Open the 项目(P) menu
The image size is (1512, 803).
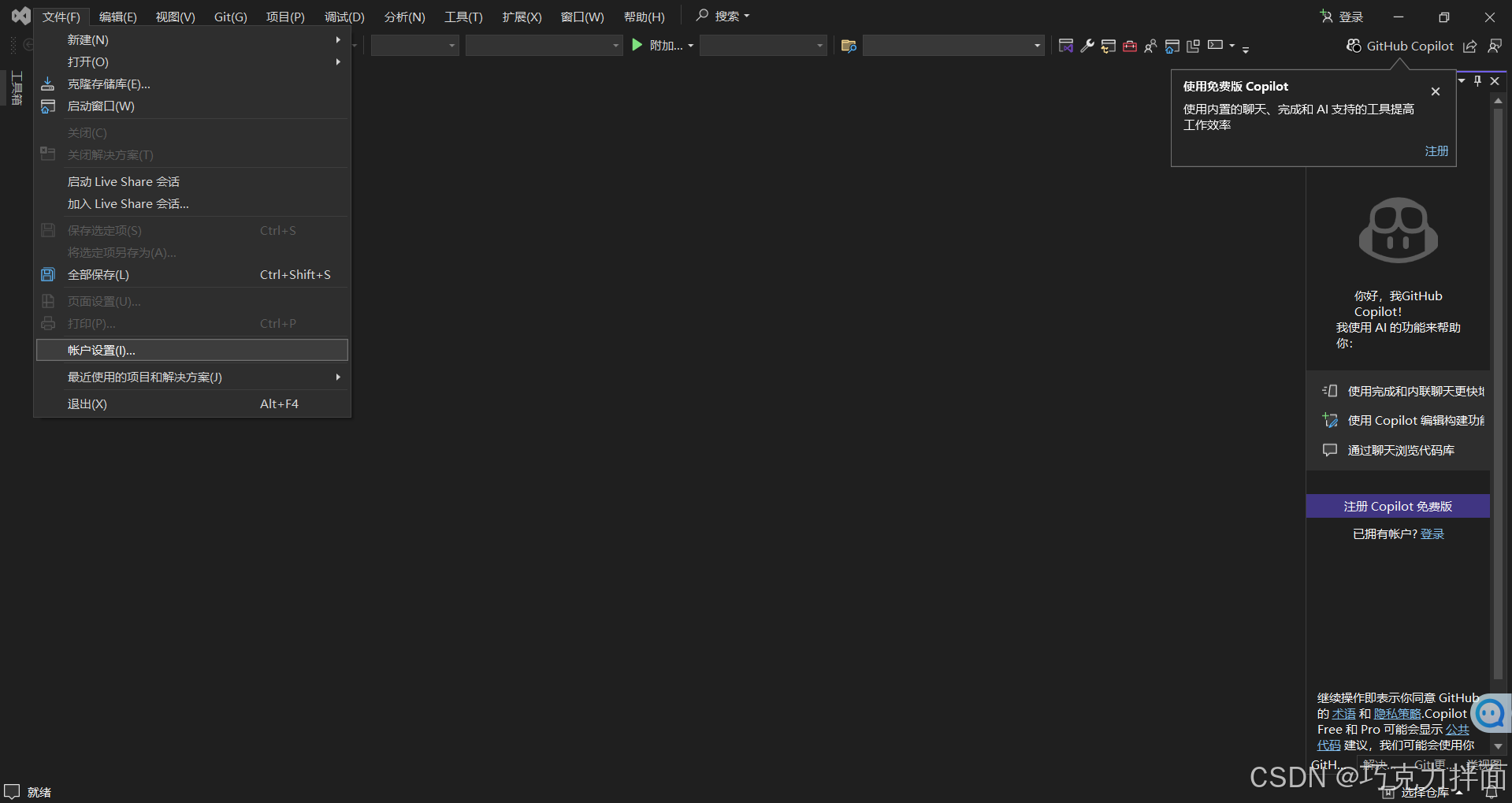pyautogui.click(x=285, y=17)
